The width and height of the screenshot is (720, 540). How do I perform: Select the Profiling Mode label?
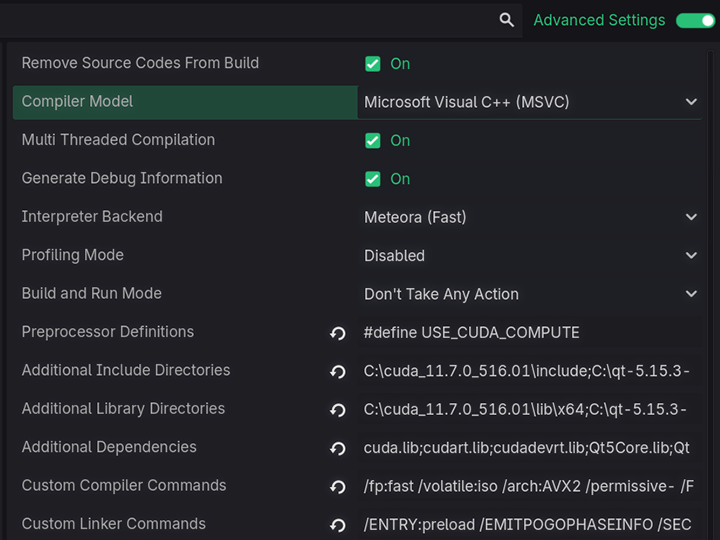point(73,255)
